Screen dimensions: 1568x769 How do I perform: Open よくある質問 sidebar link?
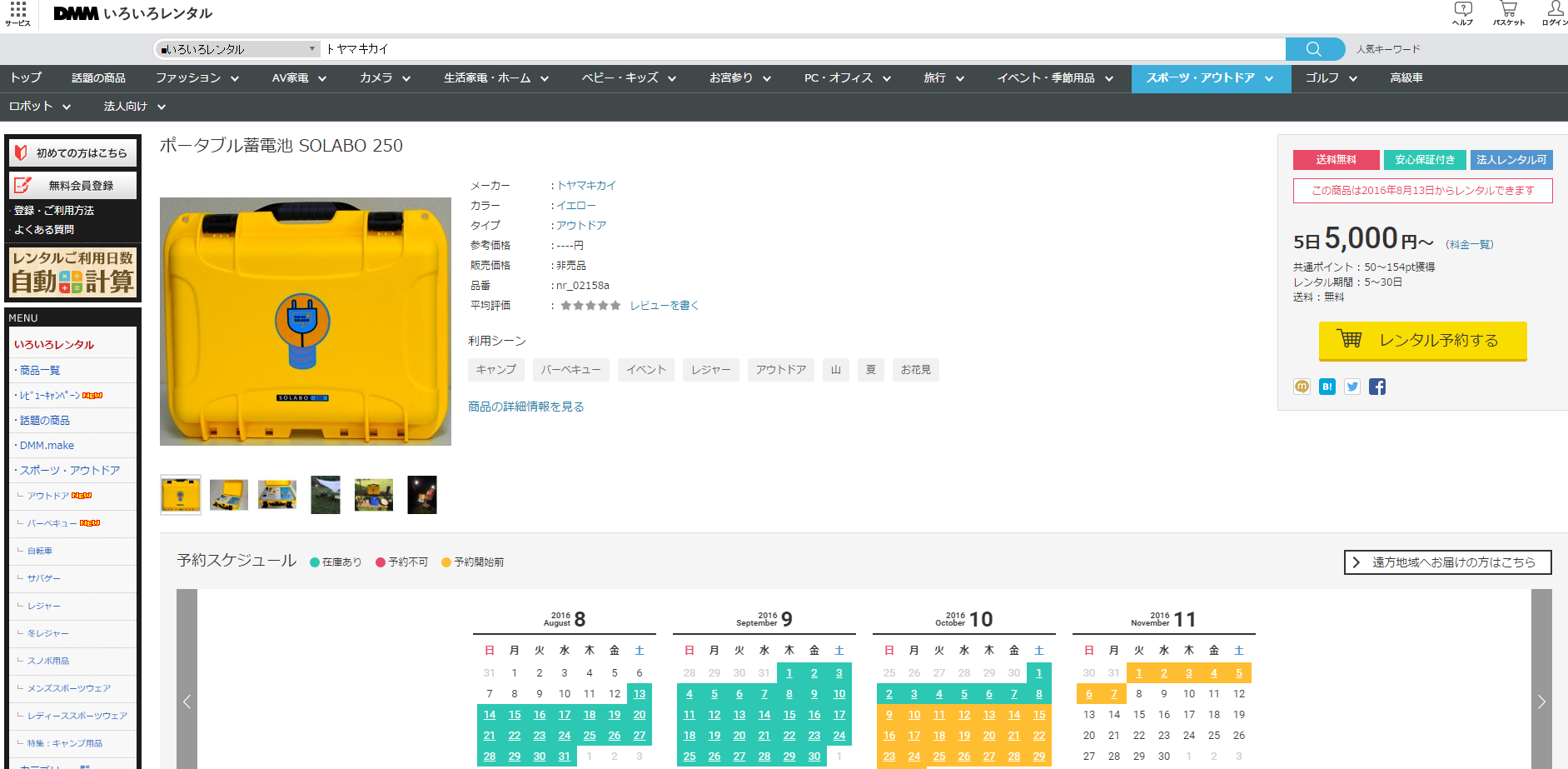pos(44,229)
